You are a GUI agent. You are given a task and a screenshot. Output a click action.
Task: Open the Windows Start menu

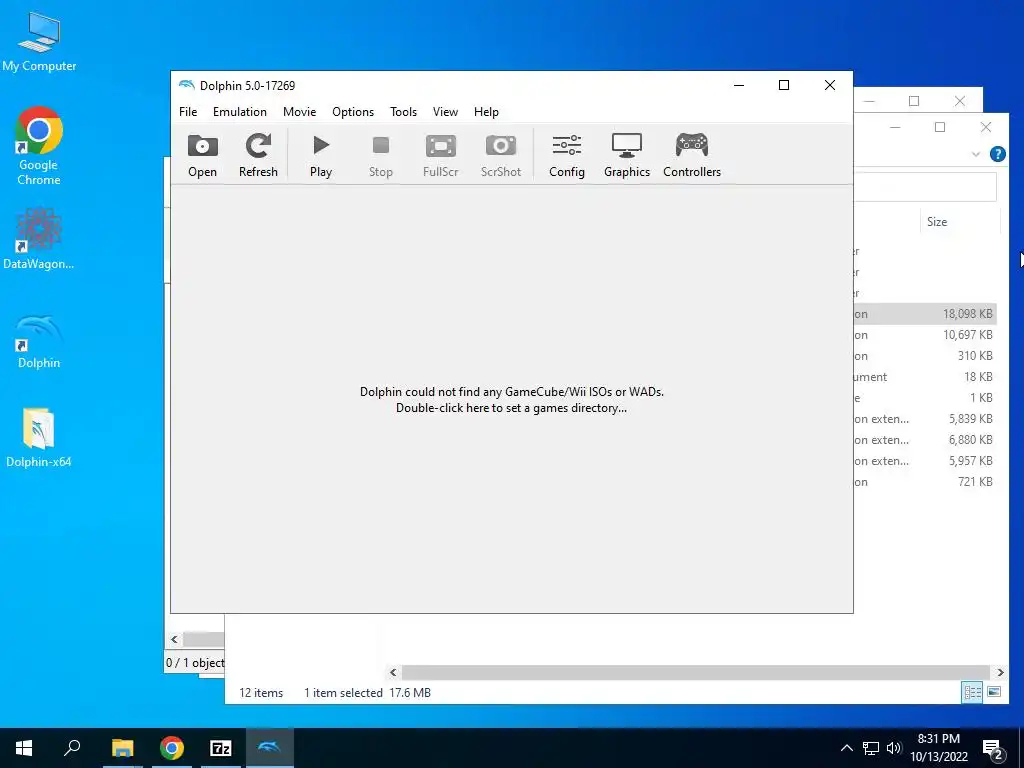pos(24,748)
